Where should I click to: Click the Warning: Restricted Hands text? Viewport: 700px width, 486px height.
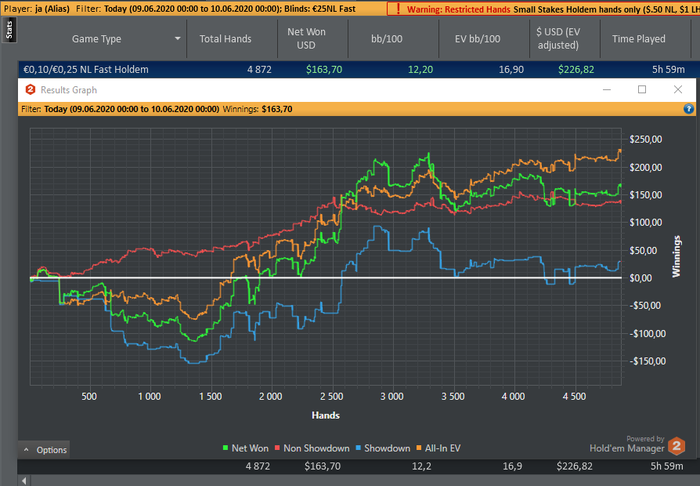tap(458, 9)
